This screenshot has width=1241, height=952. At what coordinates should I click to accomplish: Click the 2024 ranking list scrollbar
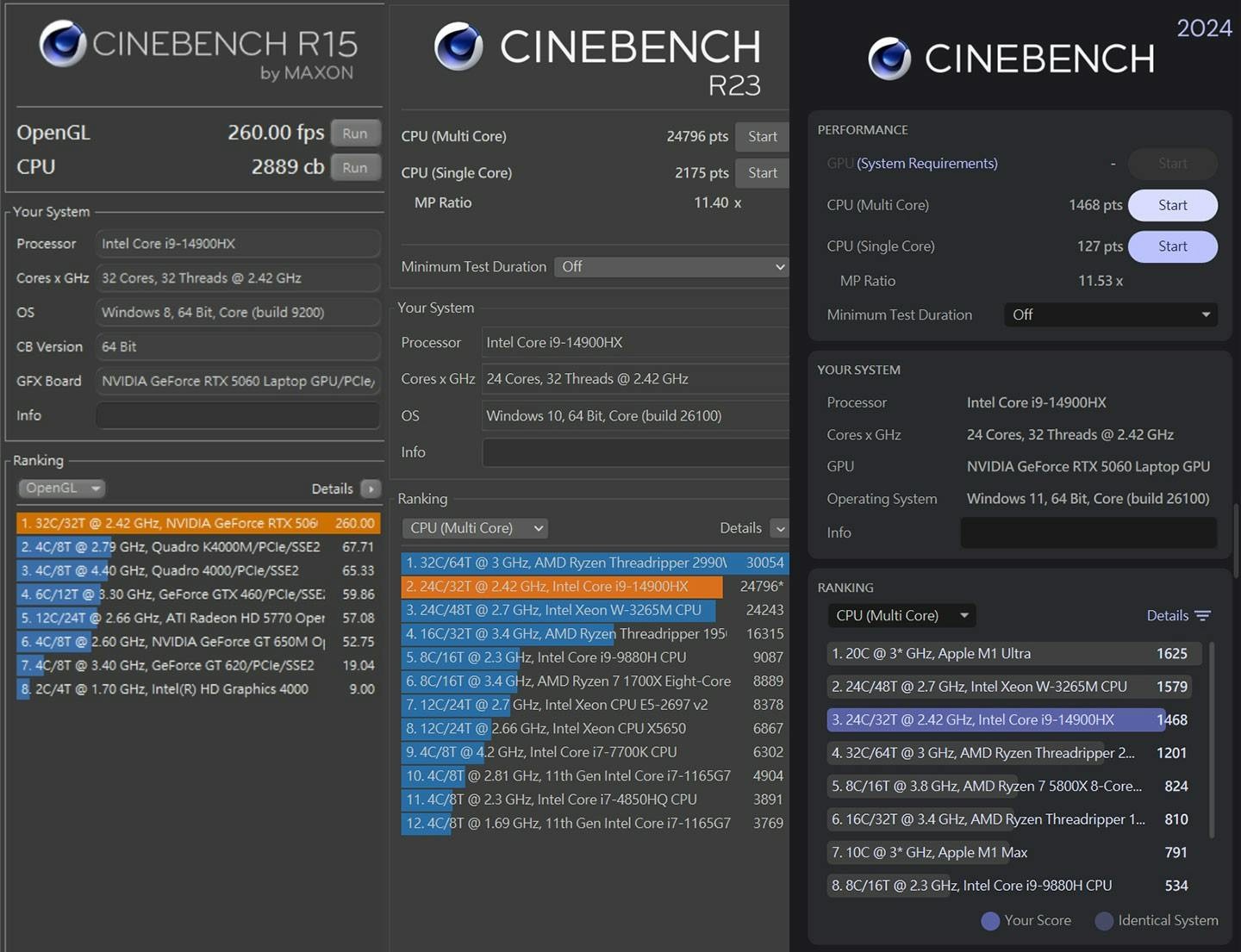[x=1212, y=739]
